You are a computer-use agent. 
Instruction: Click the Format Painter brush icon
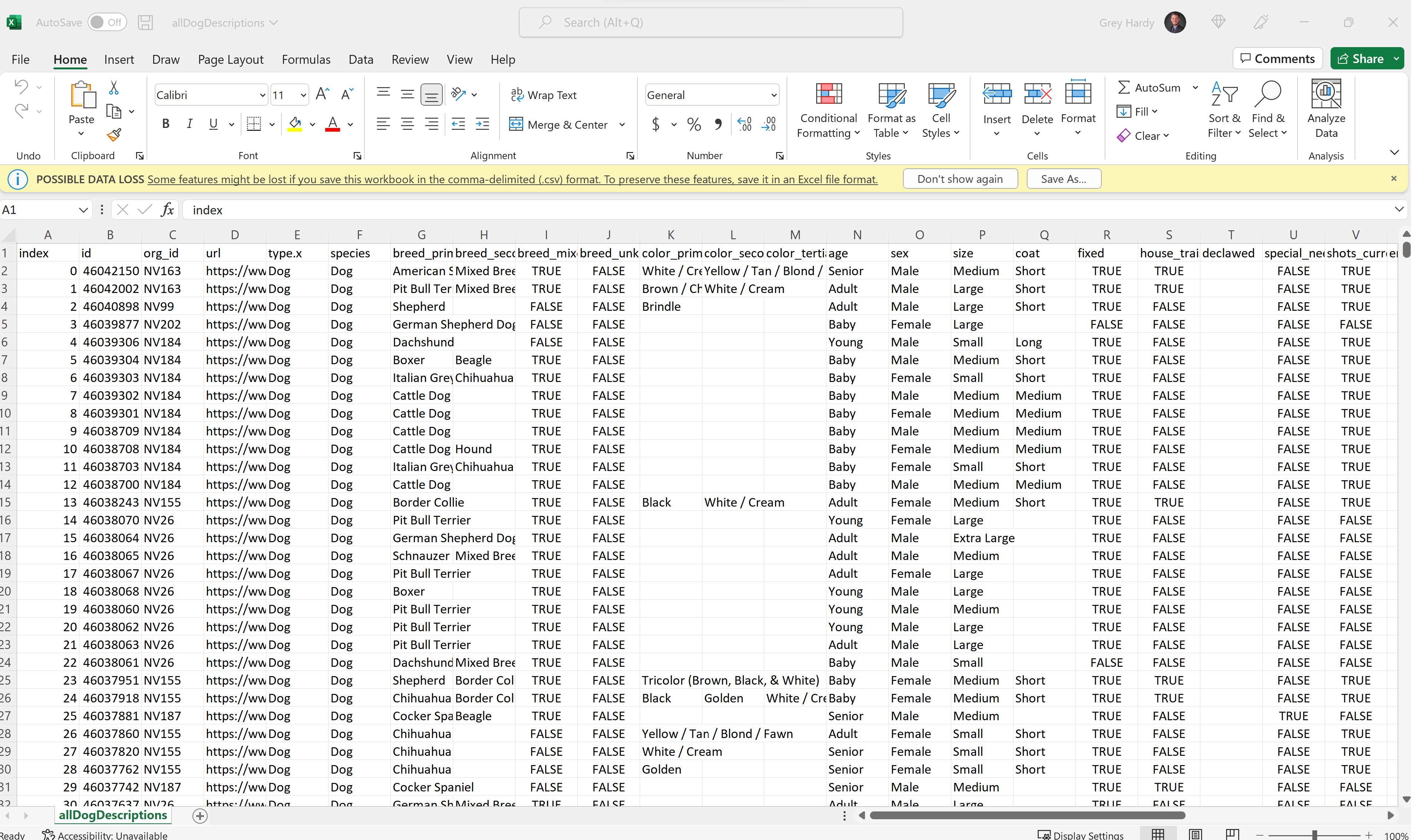click(114, 135)
